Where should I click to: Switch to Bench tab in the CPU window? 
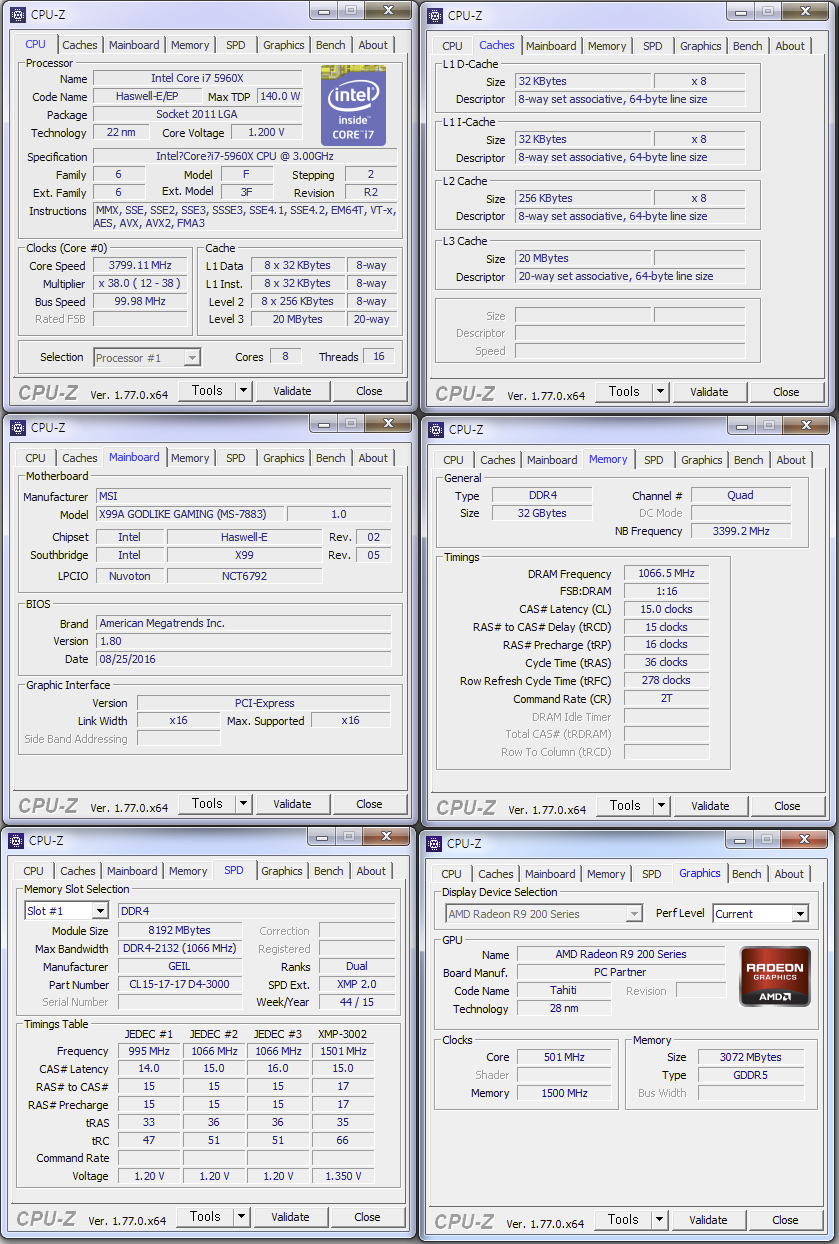[x=330, y=45]
